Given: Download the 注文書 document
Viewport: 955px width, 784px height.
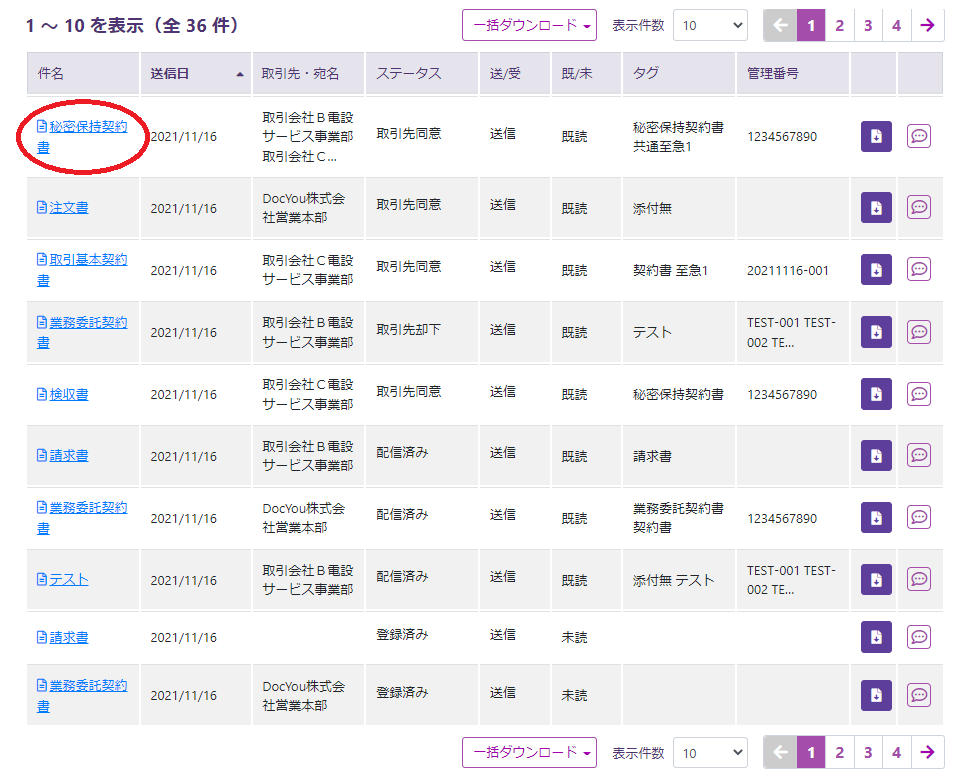Looking at the screenshot, I should [876, 208].
